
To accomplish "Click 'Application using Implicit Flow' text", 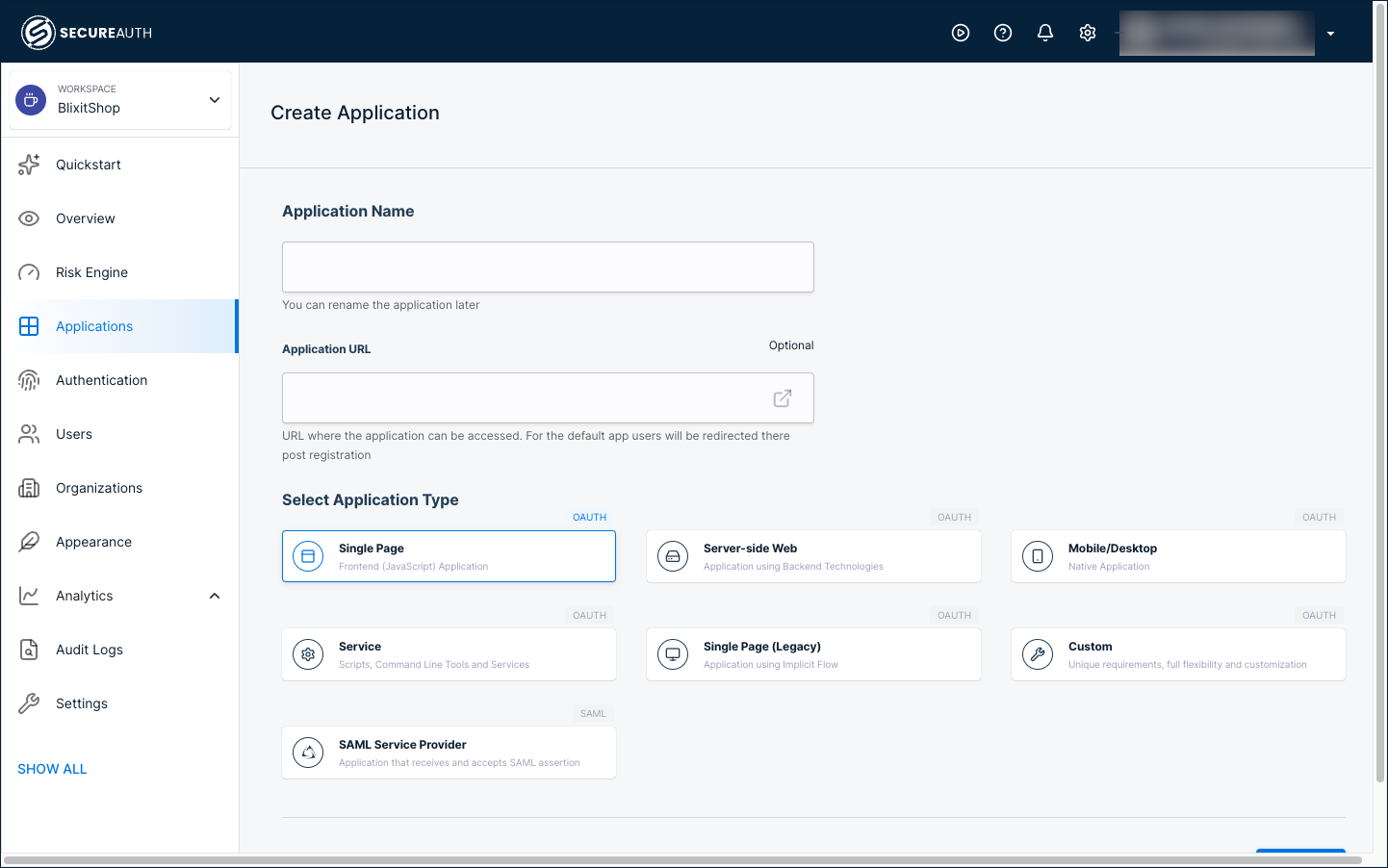I will [x=771, y=665].
